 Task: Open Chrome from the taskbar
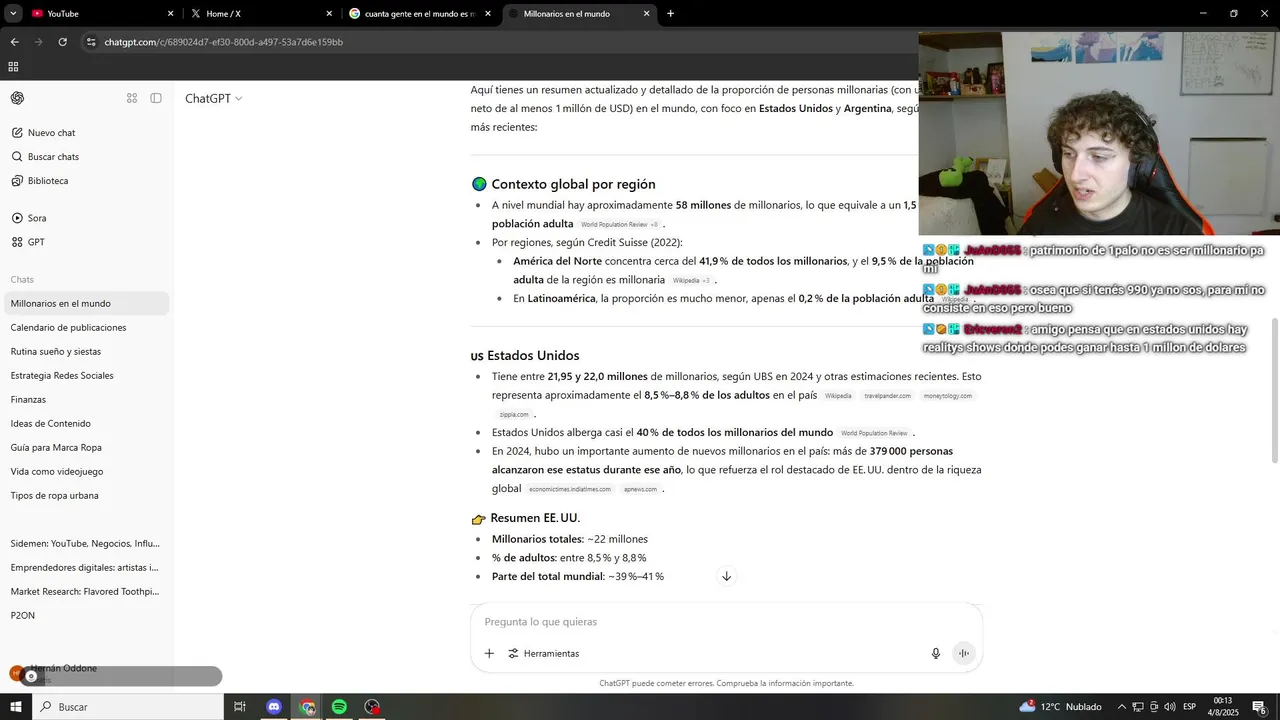(x=307, y=707)
